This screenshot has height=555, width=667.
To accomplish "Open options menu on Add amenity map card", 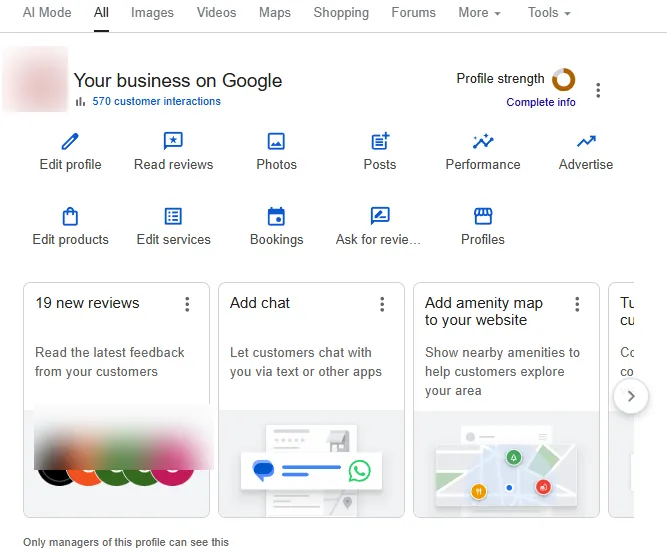I will (x=577, y=304).
